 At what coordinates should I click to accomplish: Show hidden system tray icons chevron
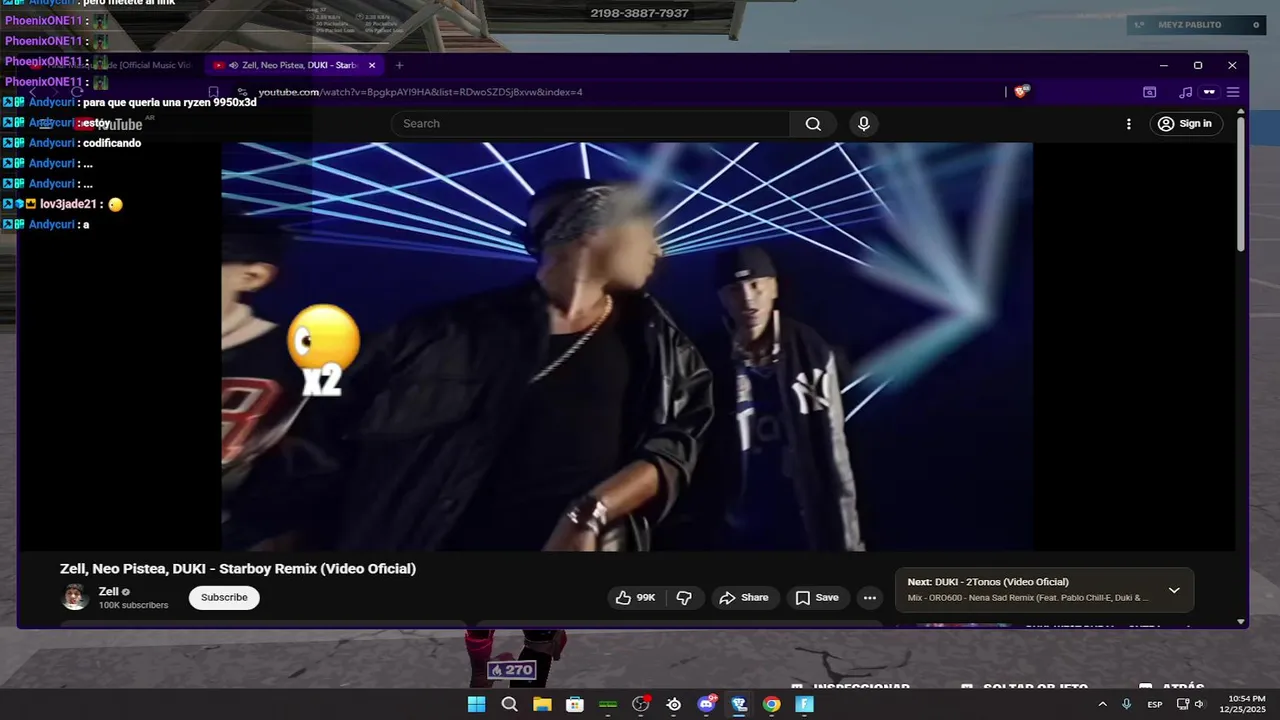pyautogui.click(x=1103, y=704)
